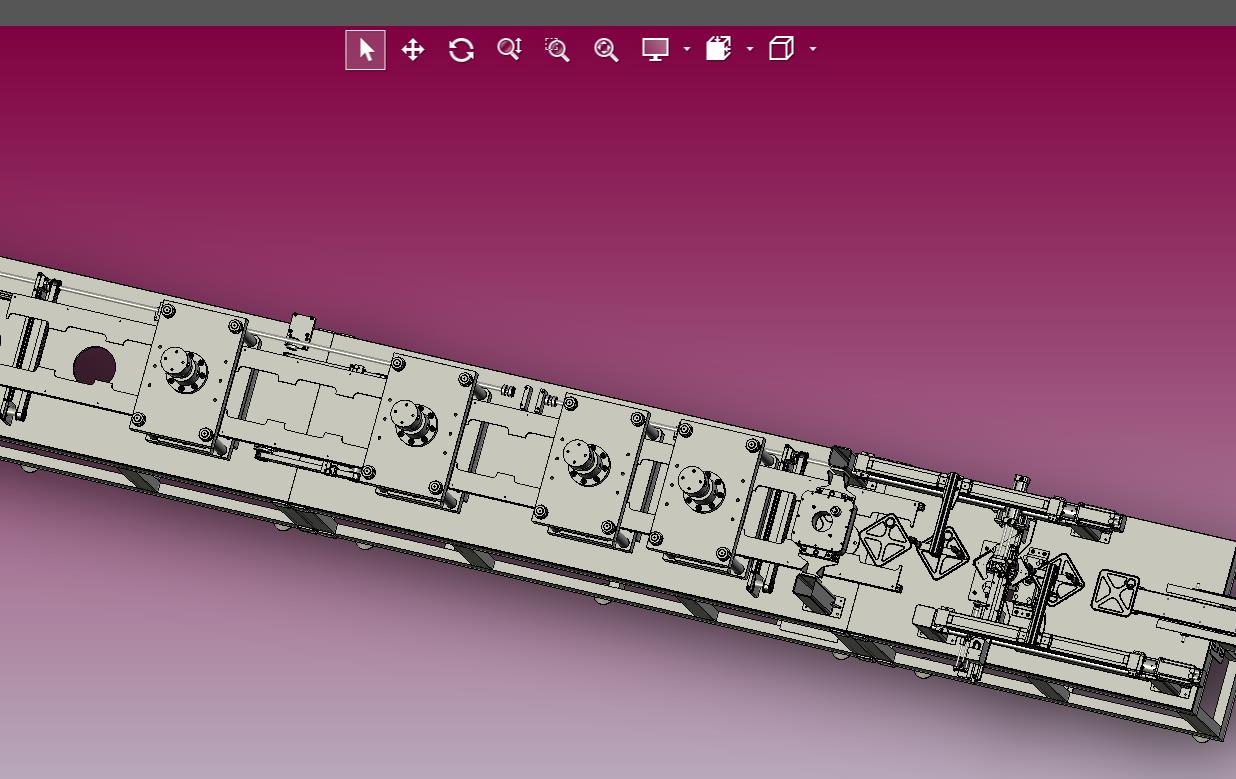Click the monitor display style icon
Image resolution: width=1236 pixels, height=779 pixels.
point(655,49)
